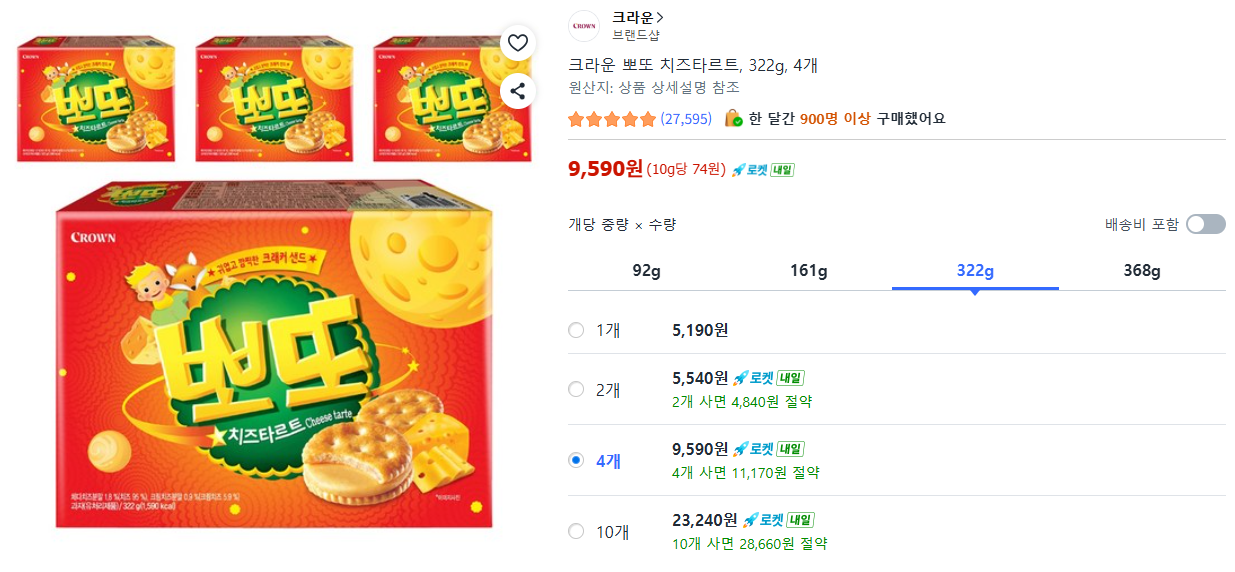Click the Crown brand logo icon
Viewport: 1235px width, 572px height.
click(x=583, y=26)
